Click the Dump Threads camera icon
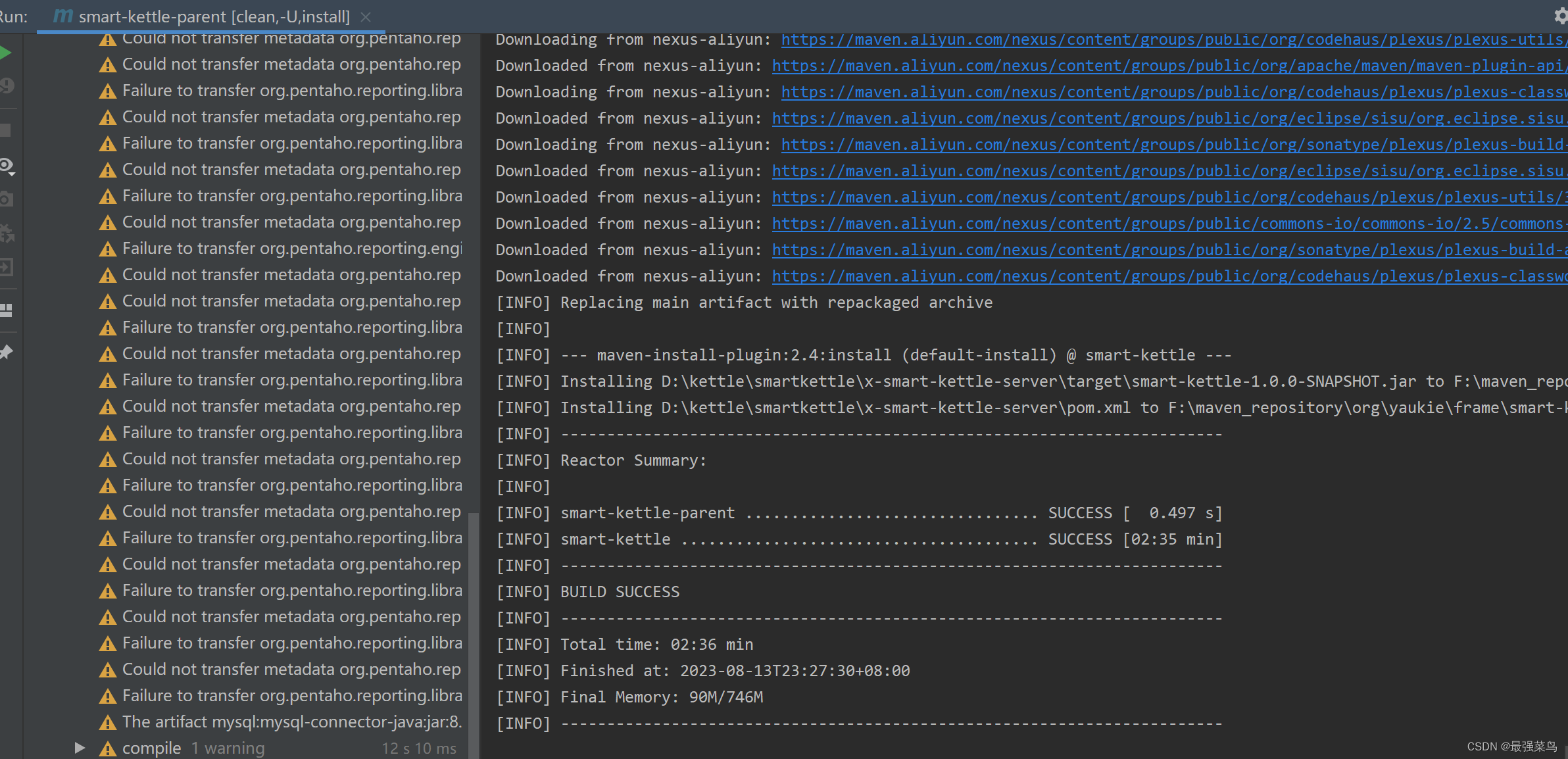This screenshot has width=1568, height=759. click(x=5, y=199)
